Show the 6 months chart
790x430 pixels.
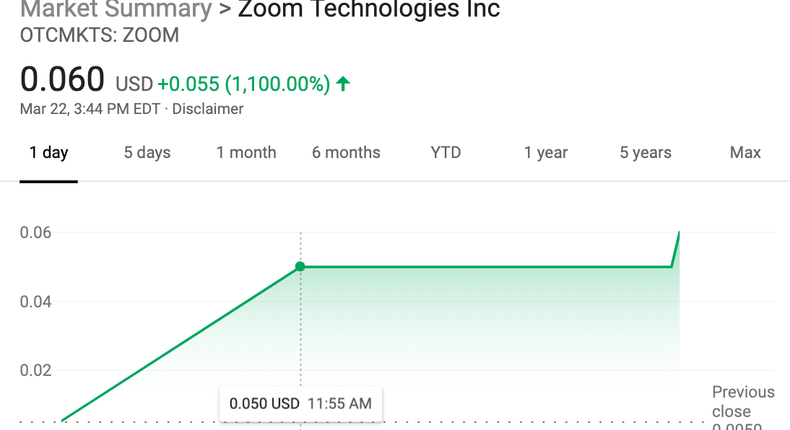pos(346,153)
